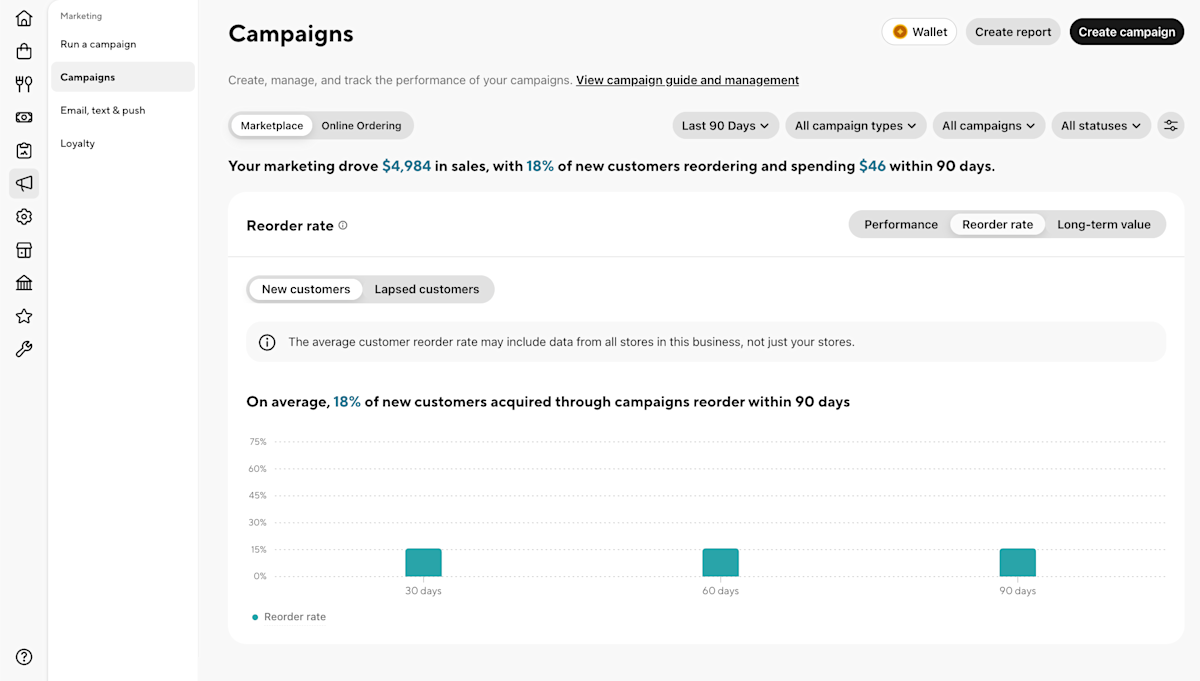The height and width of the screenshot is (681, 1200).
Task: Open the shopping bag Orders icon
Action: click(x=24, y=51)
